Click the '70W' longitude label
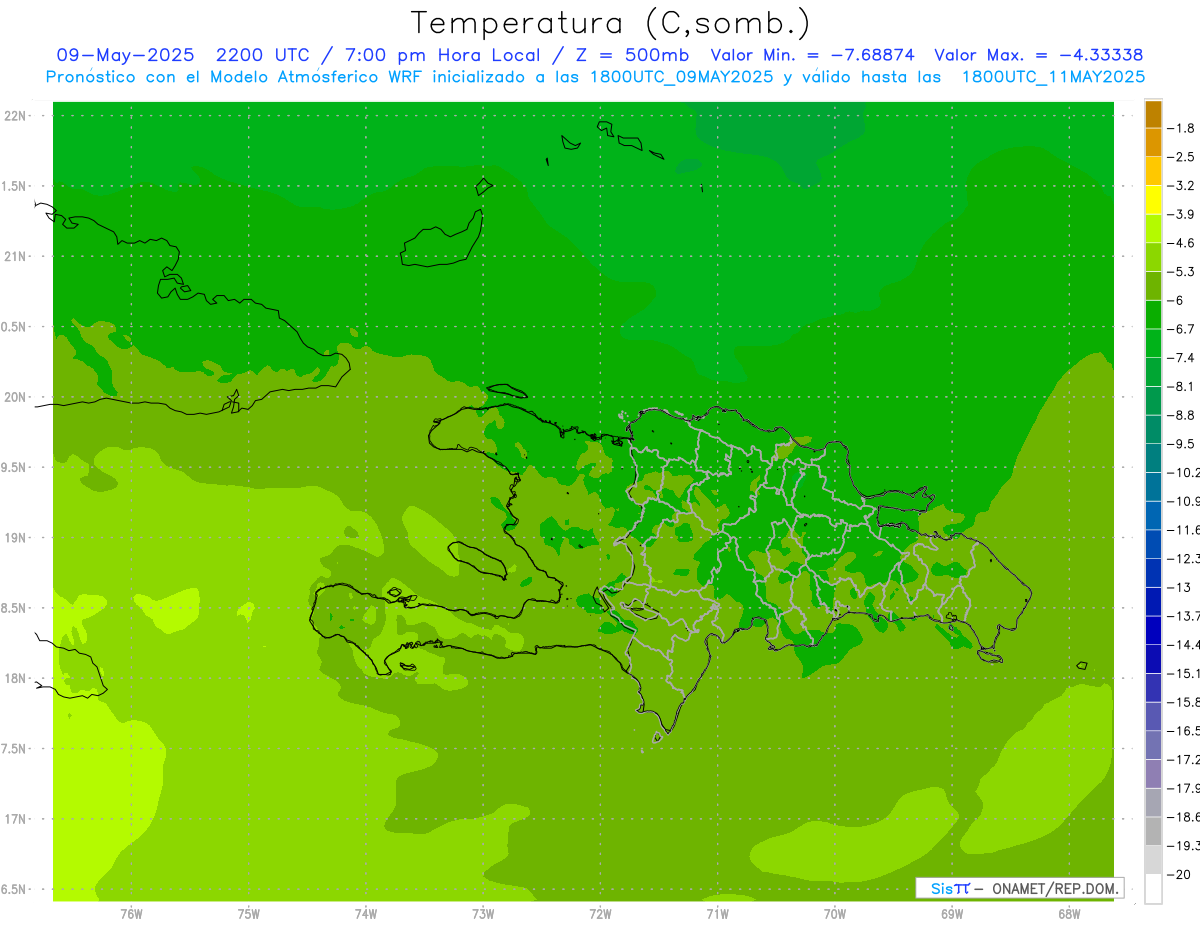Screen dimensions: 1200x927 (835, 913)
